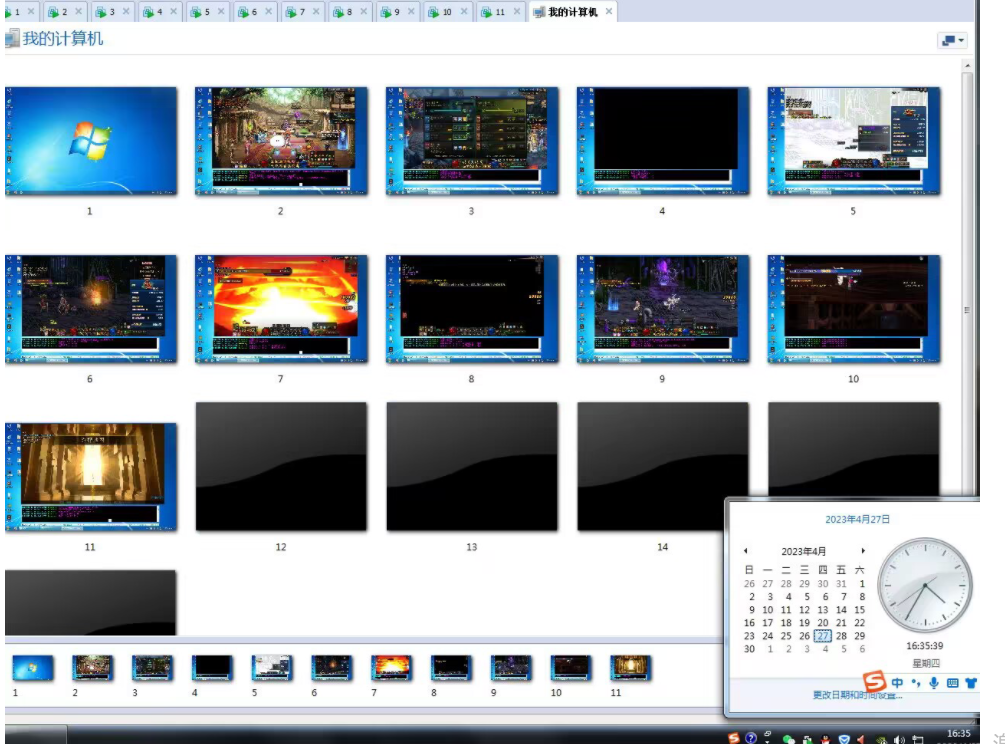This screenshot has width=1005, height=744.
Task: Open the QQ penguin tray icon
Action: (826, 740)
